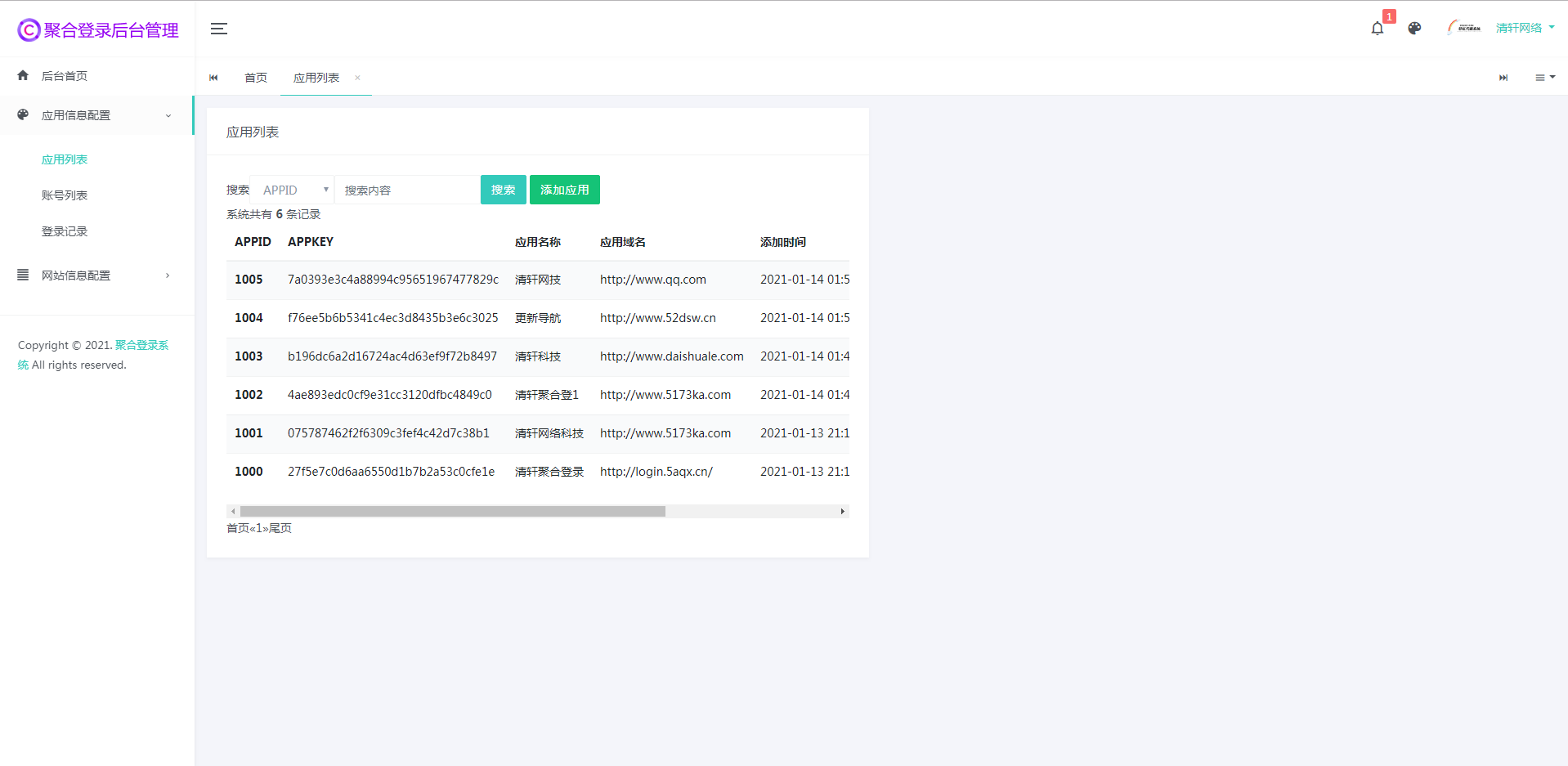Click the user avatar logo image
The image size is (1568, 766).
pos(1463,28)
